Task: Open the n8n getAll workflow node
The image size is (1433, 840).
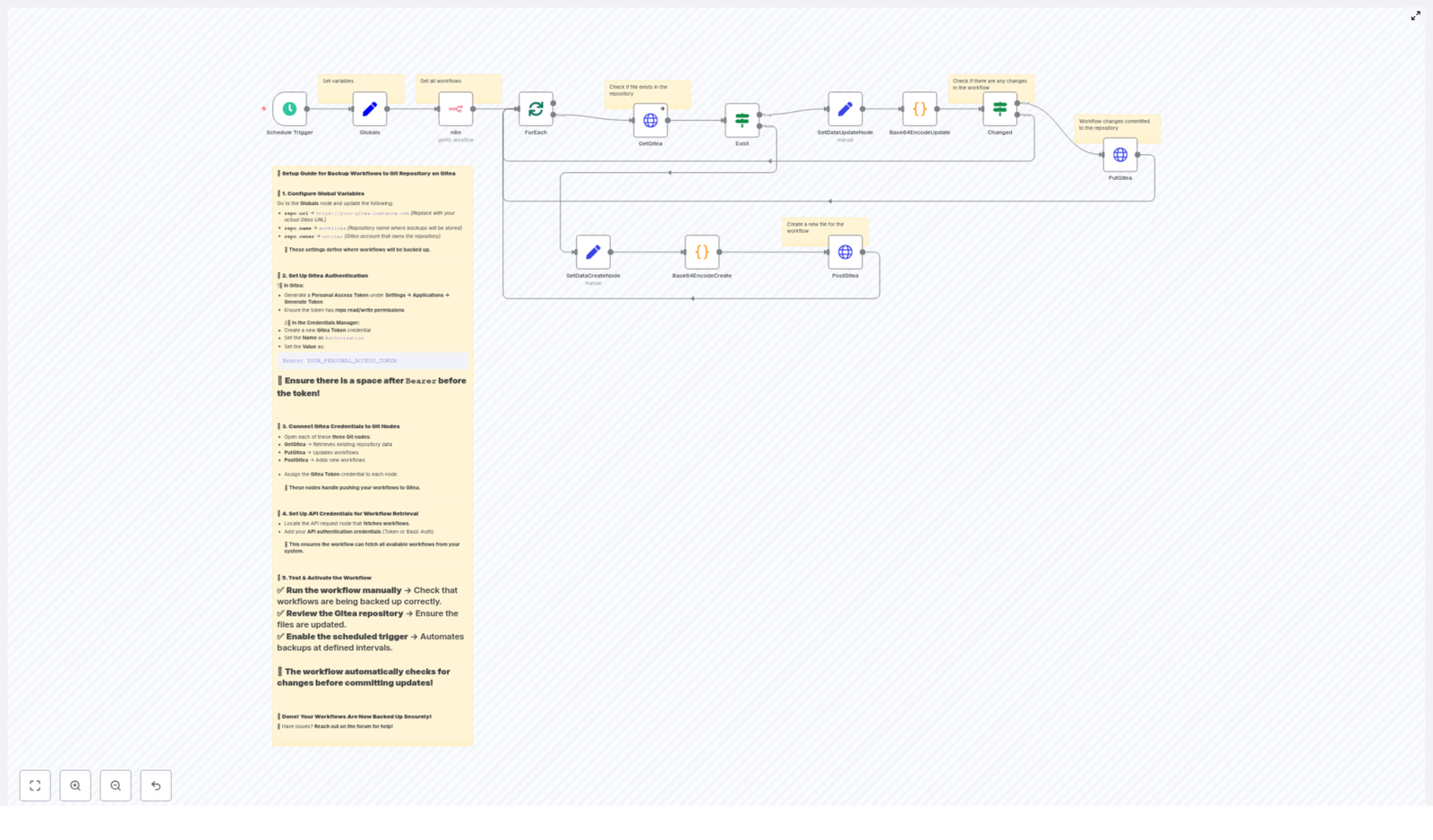Action: pos(457,109)
